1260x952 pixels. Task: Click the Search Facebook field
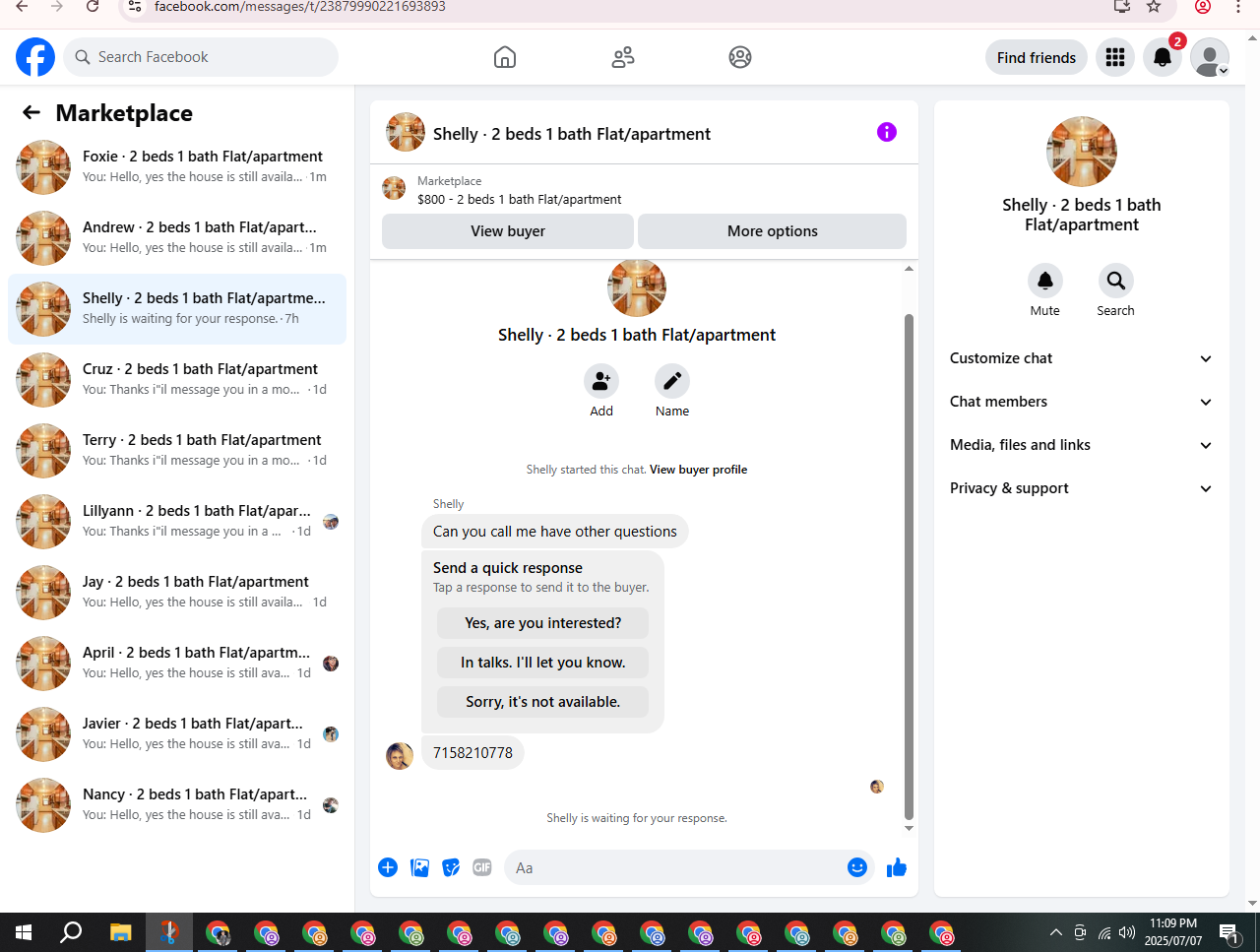coord(201,57)
